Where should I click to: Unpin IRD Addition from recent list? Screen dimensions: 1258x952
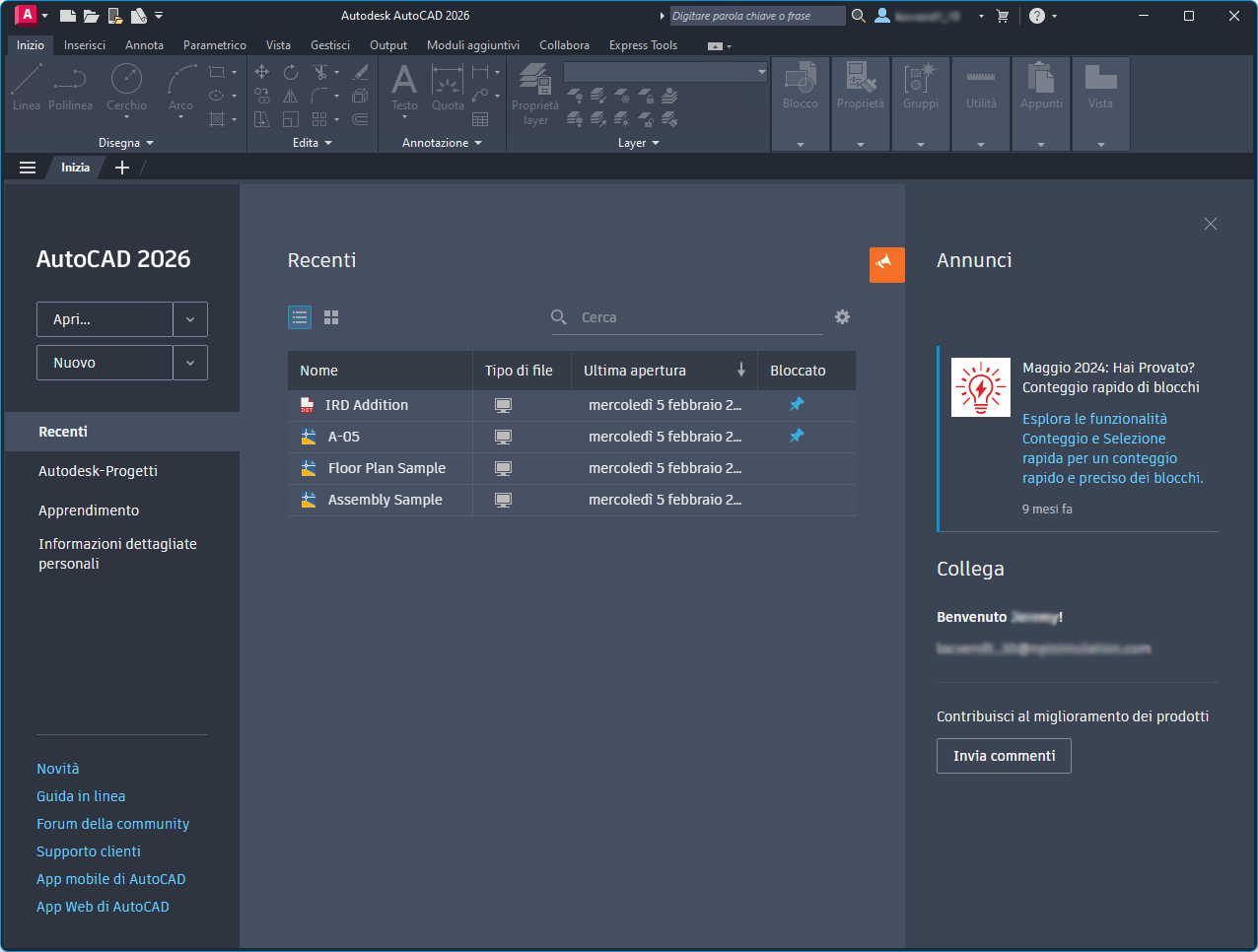coord(797,404)
